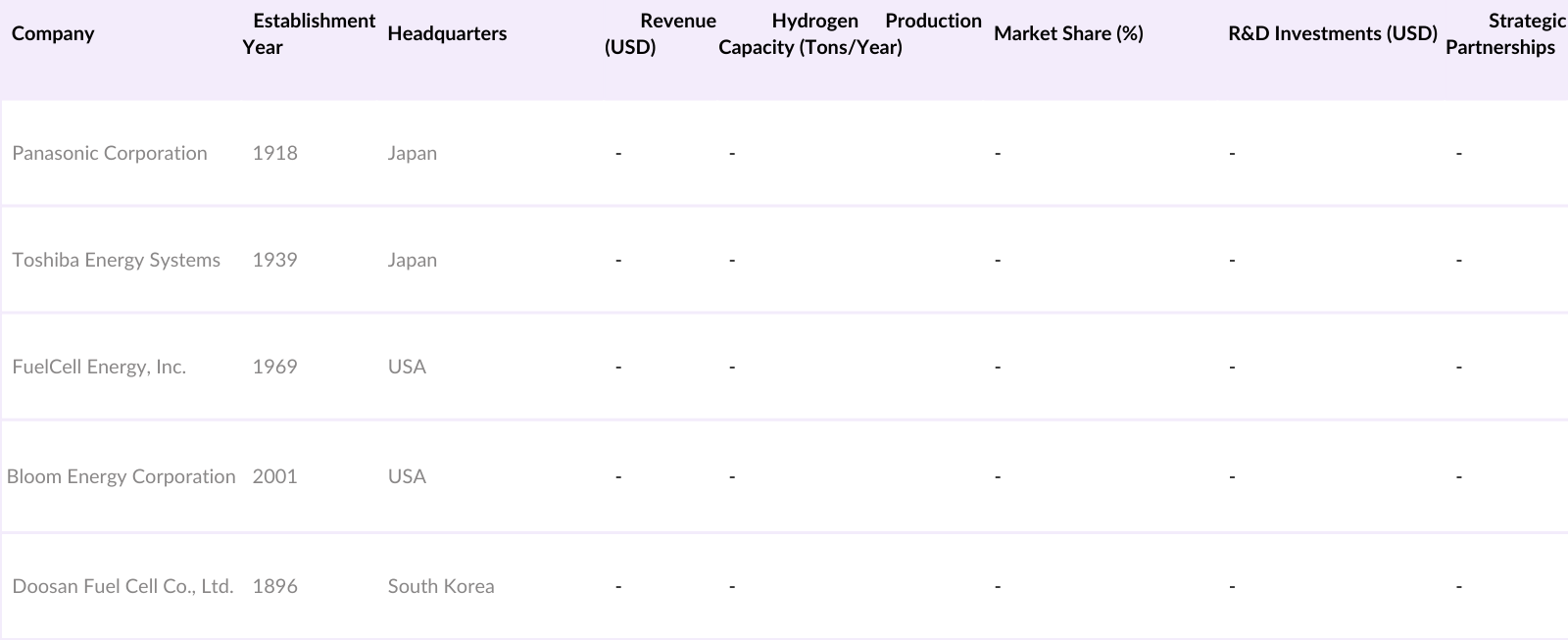Click Revenue dash in the Doosan row
The width and height of the screenshot is (1568, 640).
pyautogui.click(x=618, y=586)
